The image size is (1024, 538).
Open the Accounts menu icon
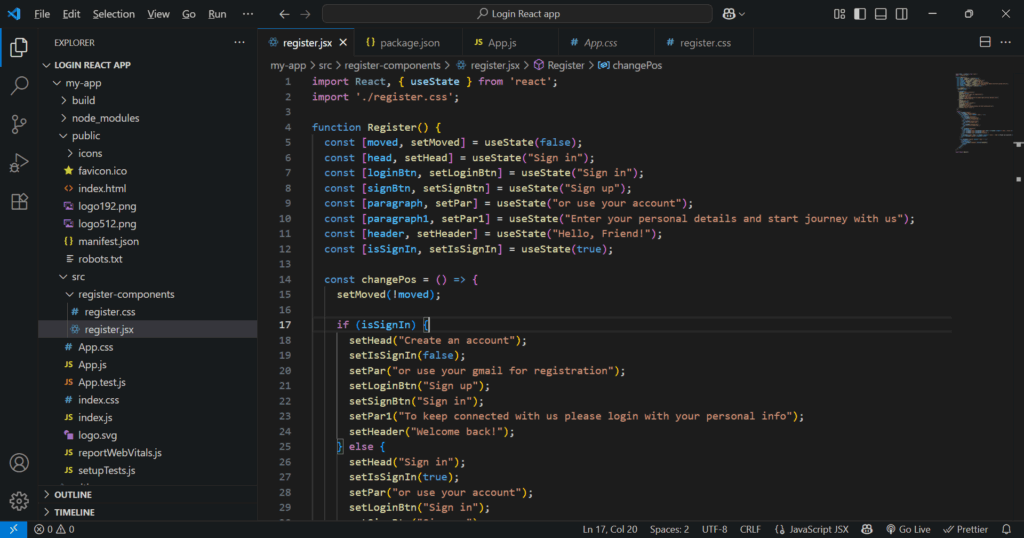[x=18, y=463]
